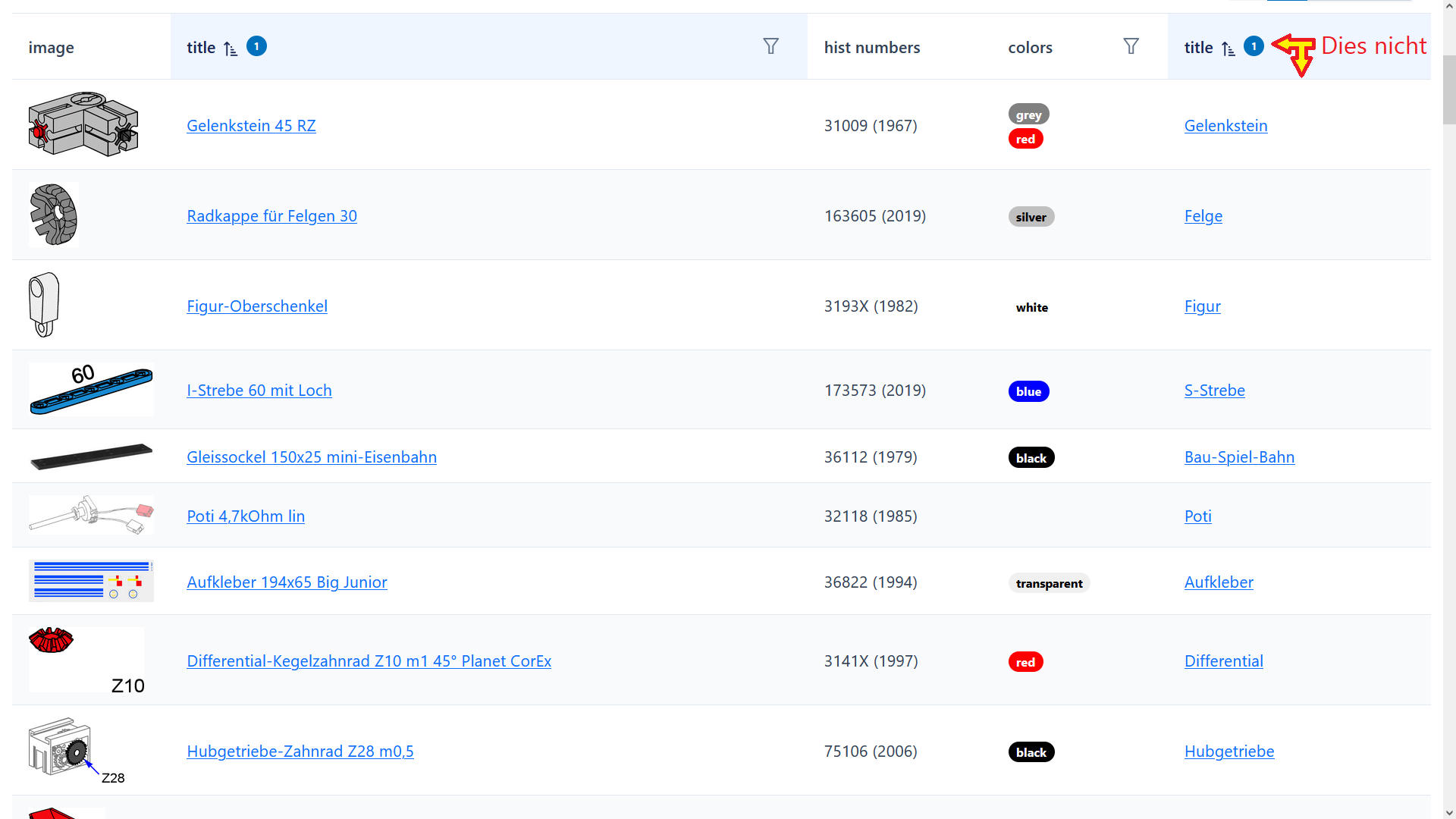
Task: Click the image column header
Action: [x=52, y=47]
